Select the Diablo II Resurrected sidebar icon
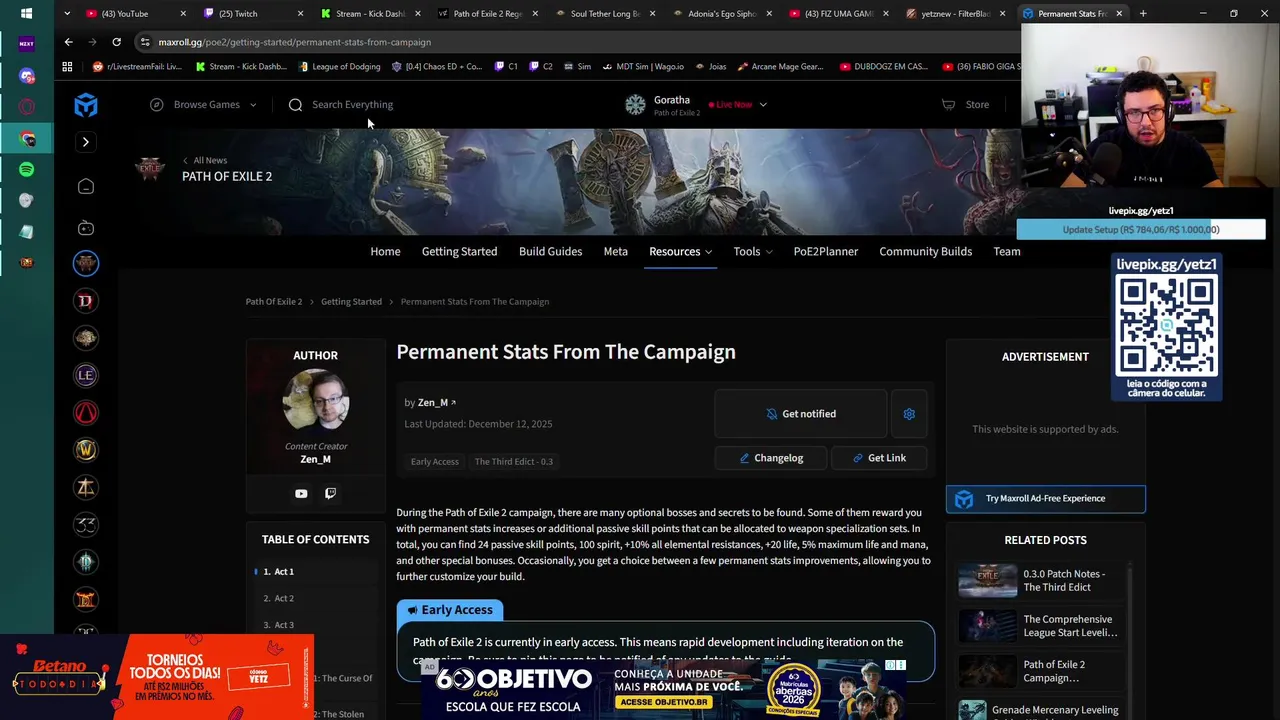1280x720 pixels. tap(86, 599)
